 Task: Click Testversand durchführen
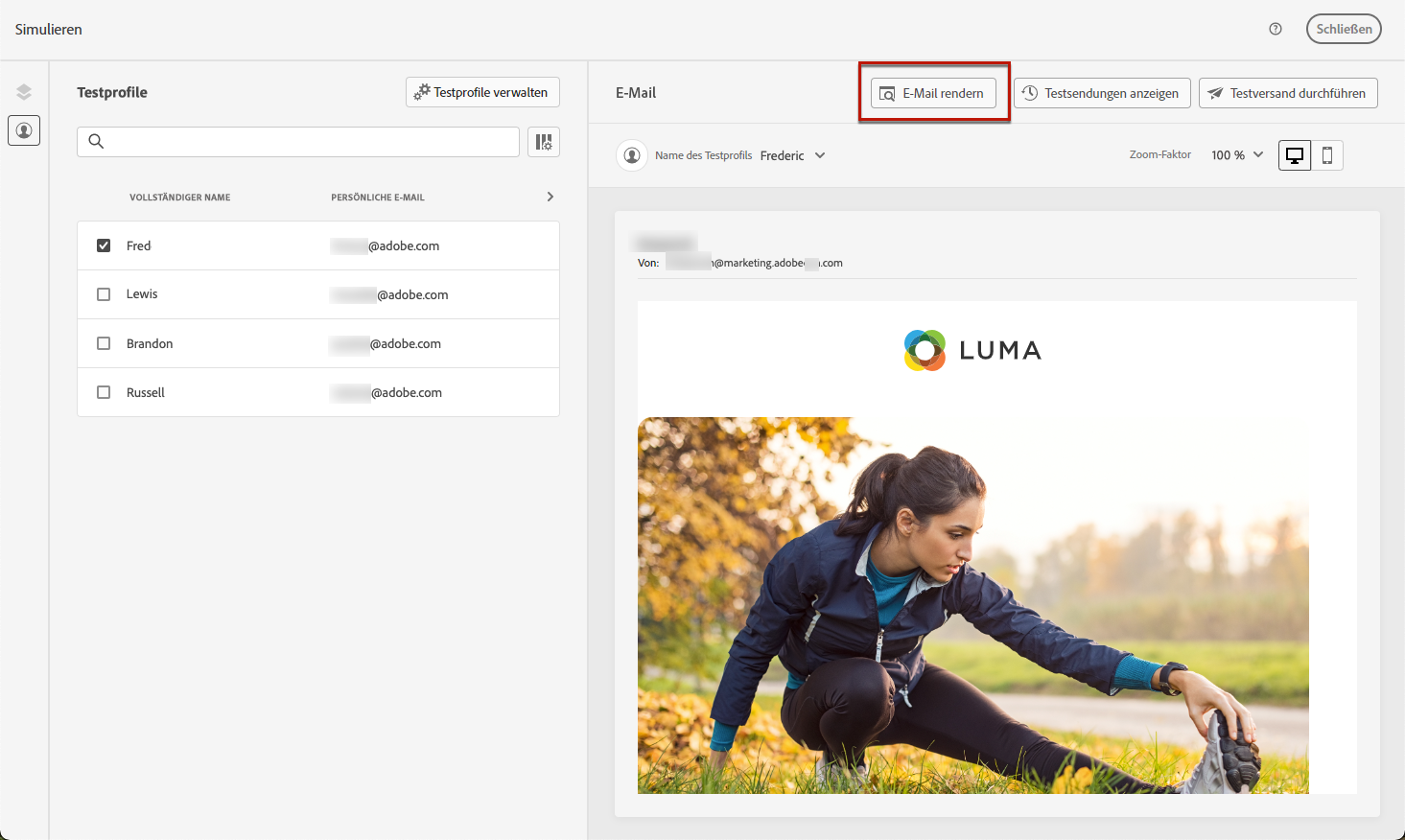[x=1288, y=93]
